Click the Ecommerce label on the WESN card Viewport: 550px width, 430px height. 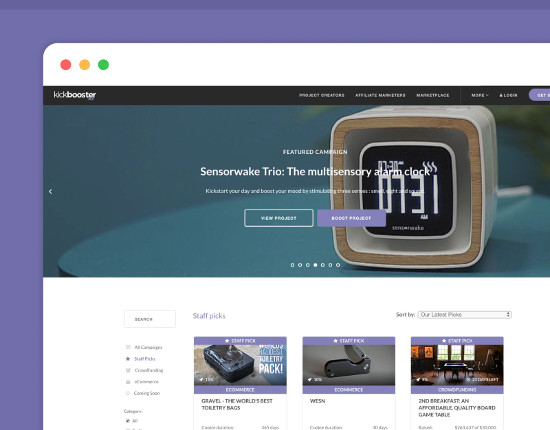[349, 390]
